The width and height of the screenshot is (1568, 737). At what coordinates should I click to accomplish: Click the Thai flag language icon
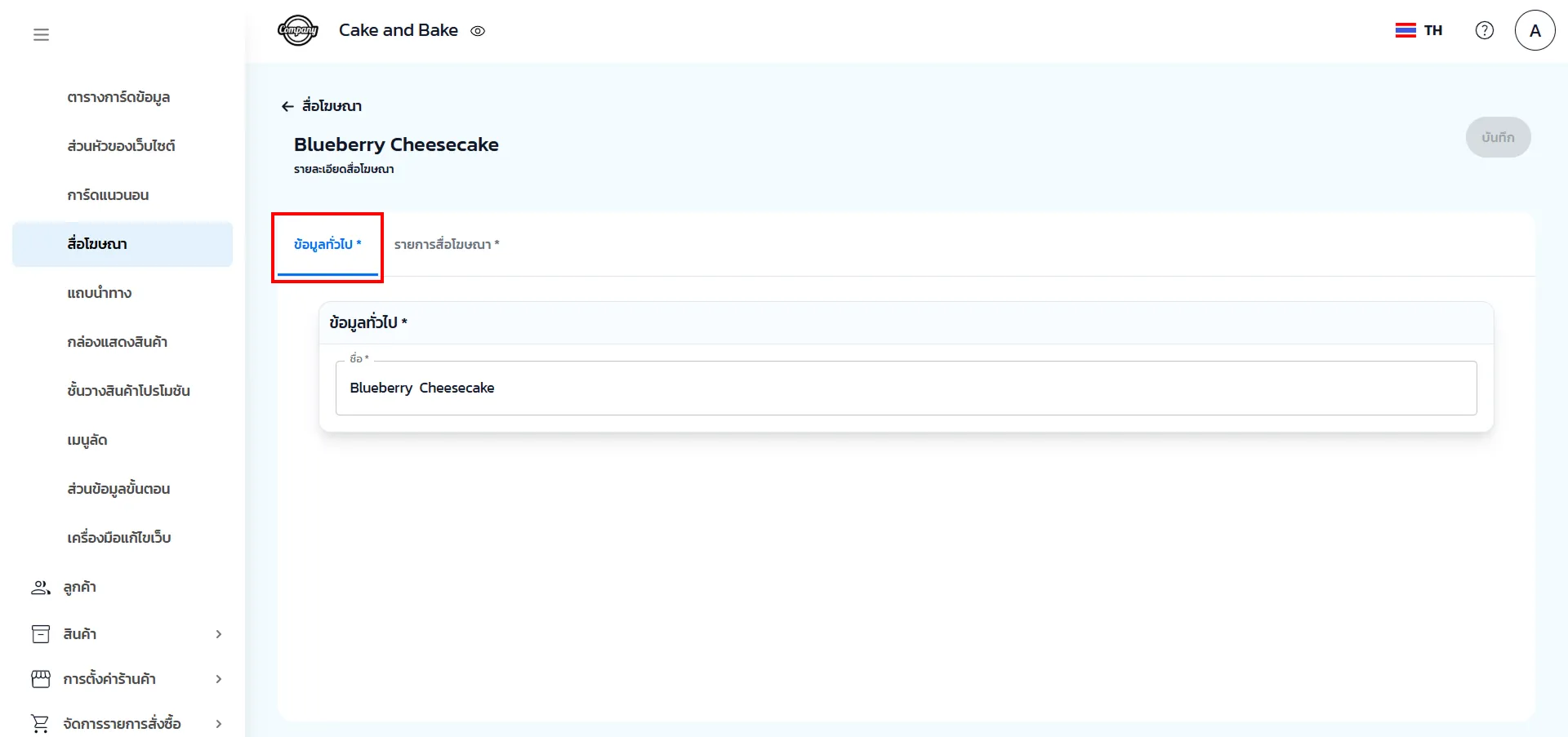pyautogui.click(x=1405, y=30)
